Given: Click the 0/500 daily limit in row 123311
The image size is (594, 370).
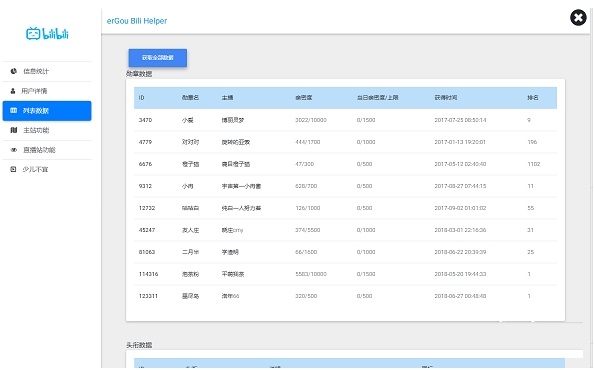Looking at the screenshot, I should click(364, 296).
